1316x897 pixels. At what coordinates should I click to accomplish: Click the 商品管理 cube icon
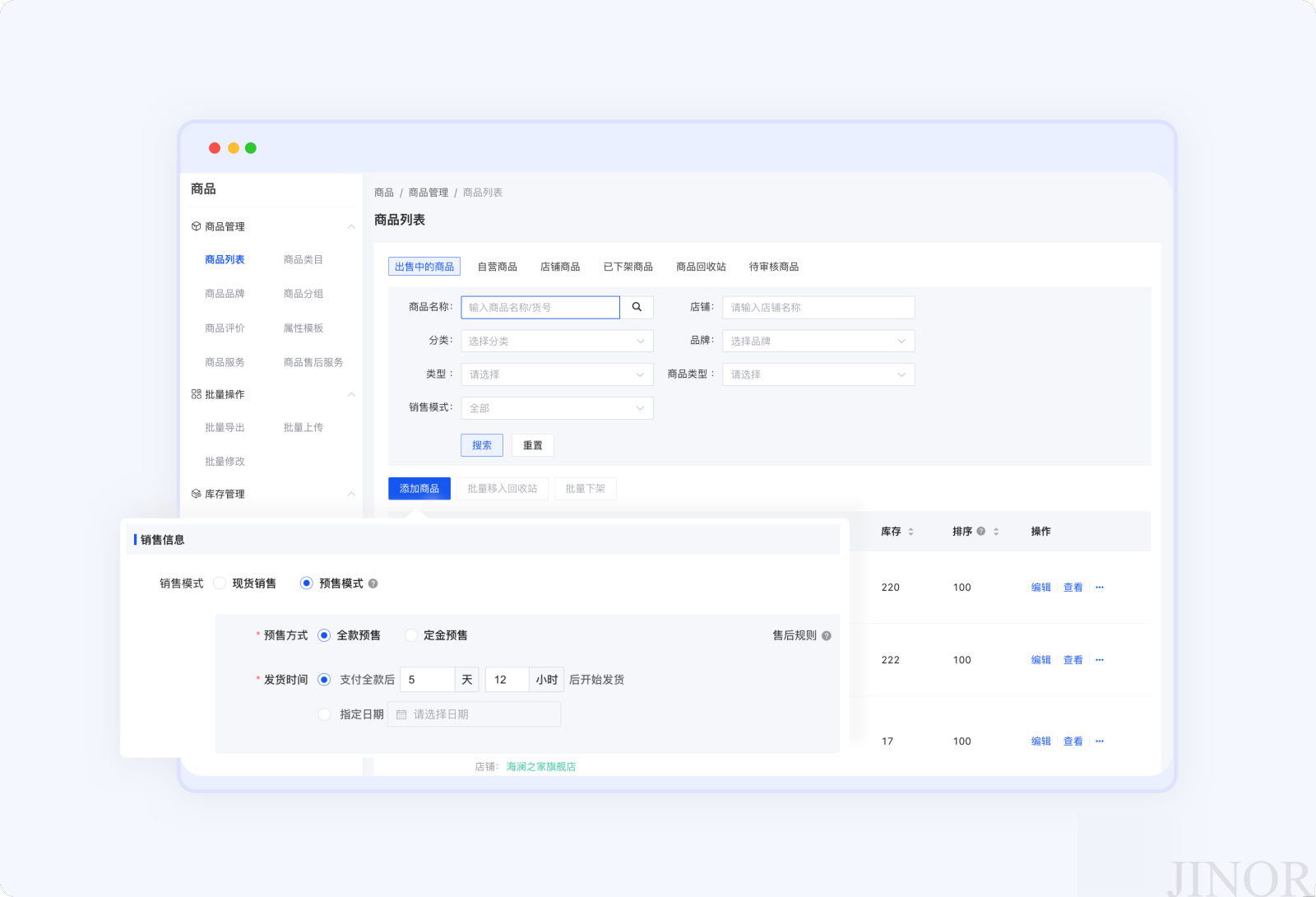click(196, 226)
